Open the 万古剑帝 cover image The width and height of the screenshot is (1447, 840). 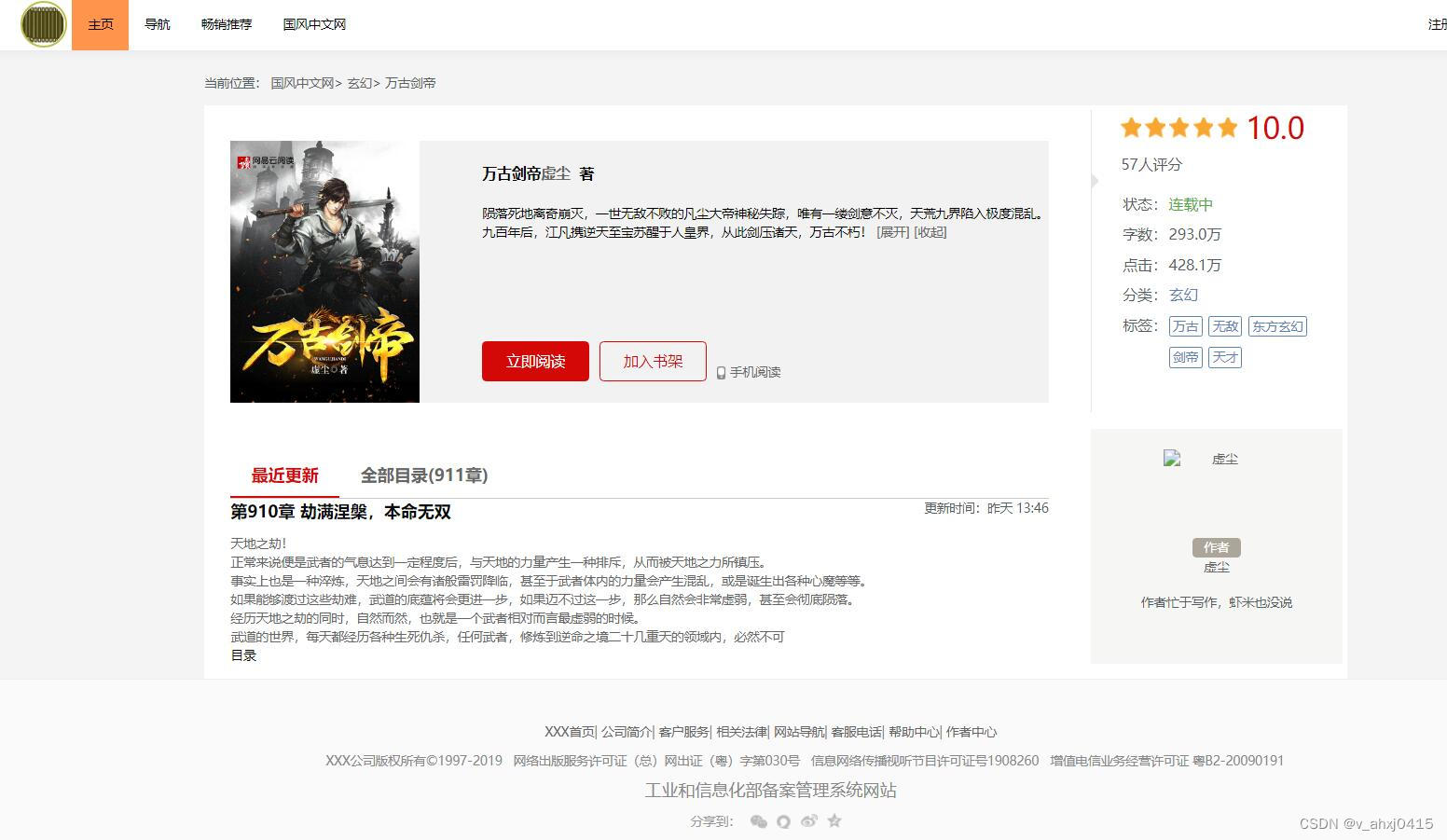tap(324, 271)
